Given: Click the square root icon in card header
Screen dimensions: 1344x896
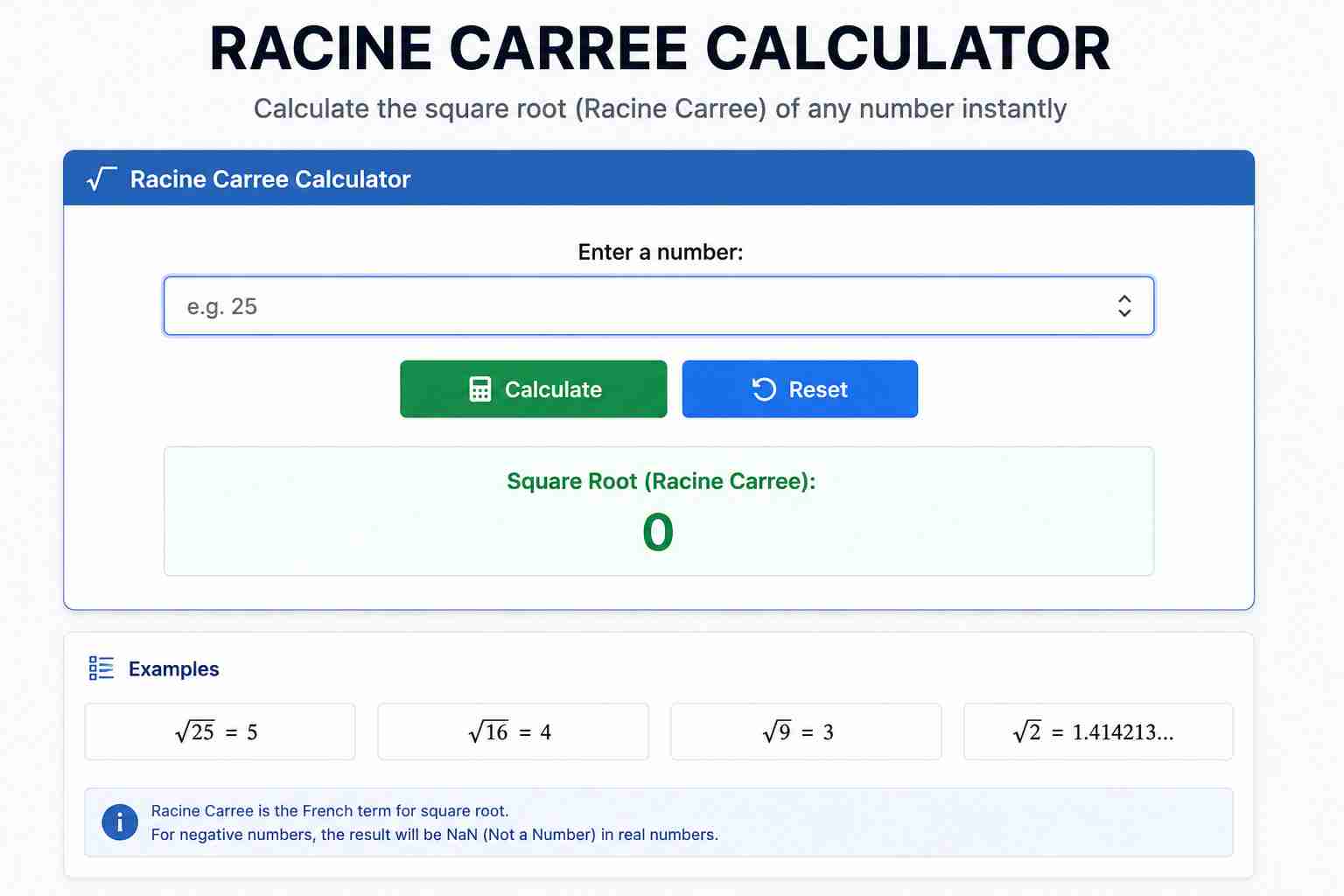Looking at the screenshot, I should [101, 179].
